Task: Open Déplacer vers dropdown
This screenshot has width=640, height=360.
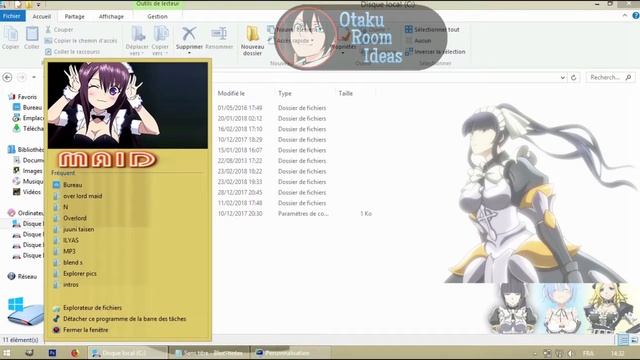Action: point(137,50)
